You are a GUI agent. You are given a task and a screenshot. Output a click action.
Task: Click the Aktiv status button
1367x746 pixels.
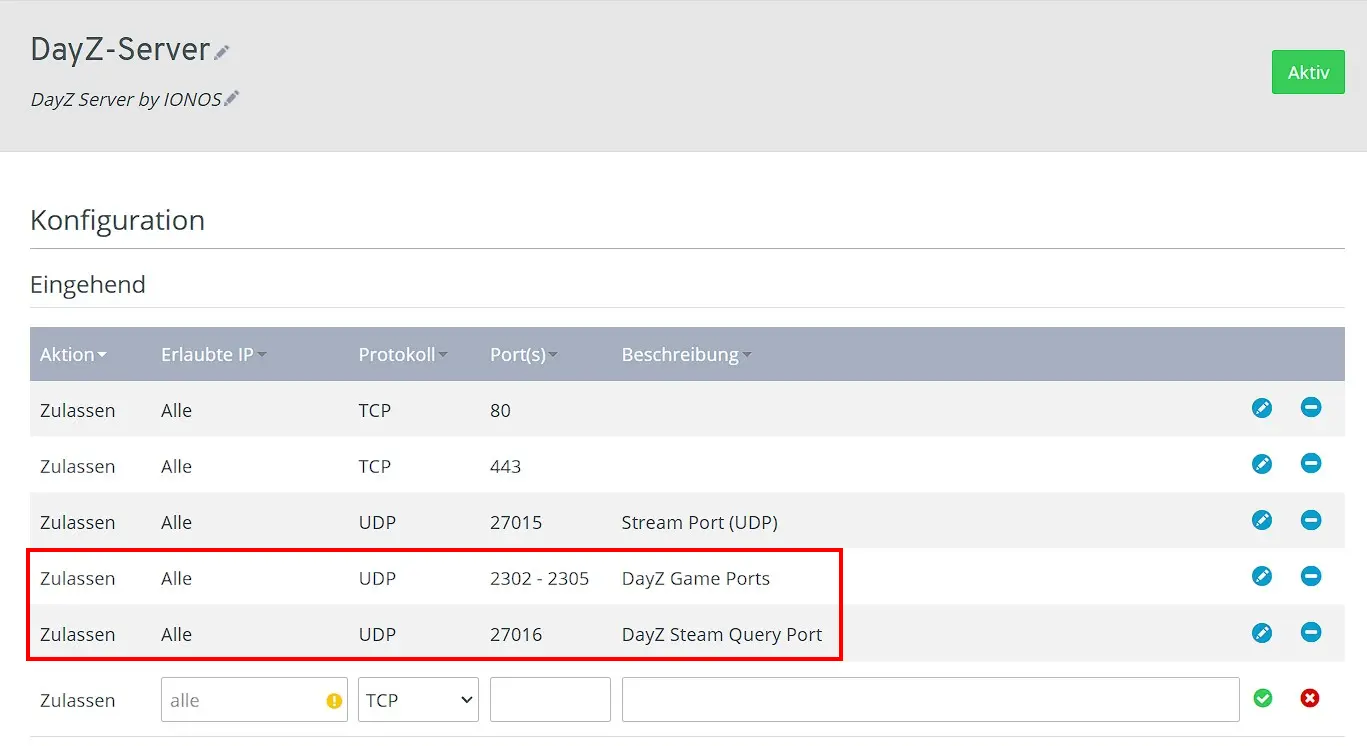pos(1308,72)
